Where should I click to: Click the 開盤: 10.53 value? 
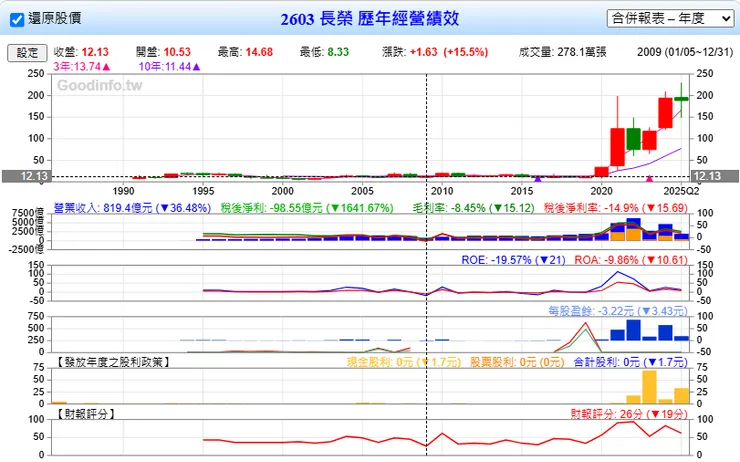[163, 52]
